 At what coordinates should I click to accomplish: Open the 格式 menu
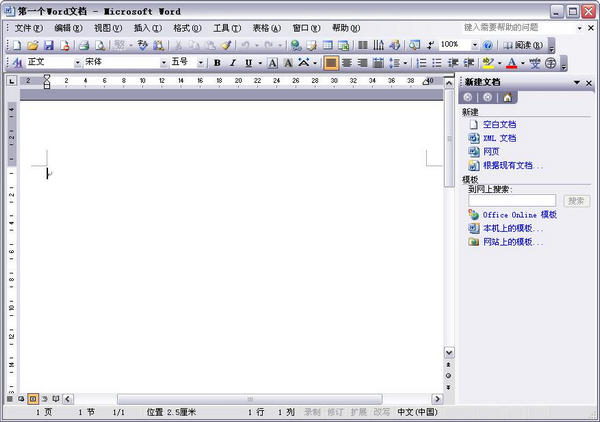pyautogui.click(x=187, y=28)
